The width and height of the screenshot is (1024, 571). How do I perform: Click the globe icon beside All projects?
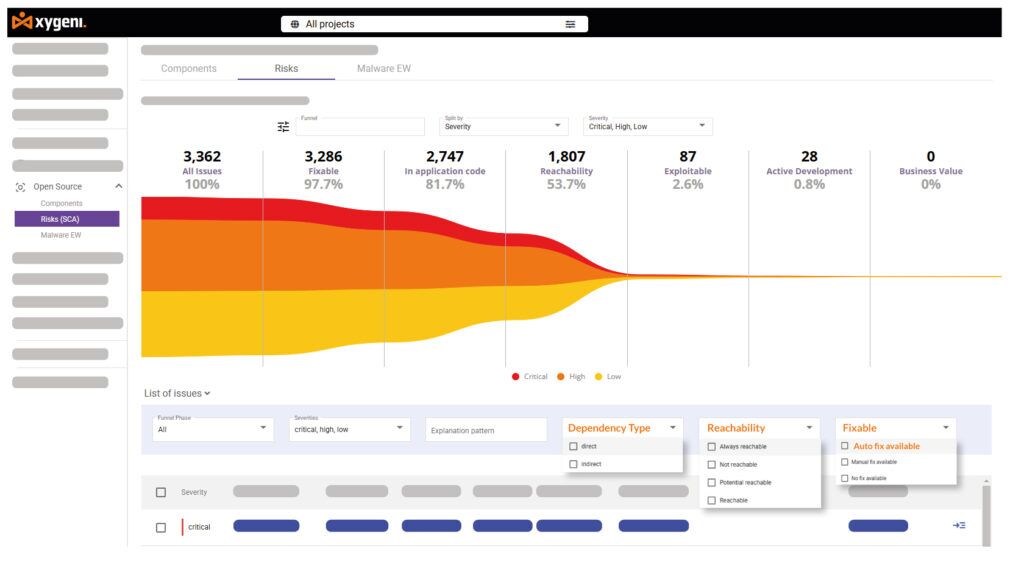[295, 24]
